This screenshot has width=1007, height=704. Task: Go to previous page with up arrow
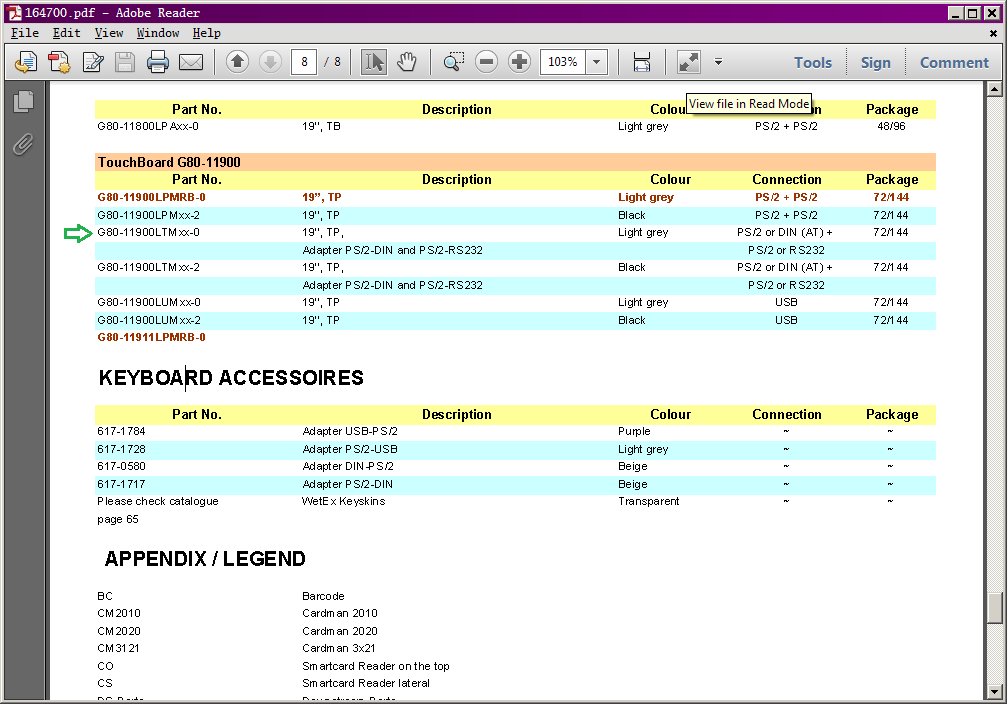coord(237,62)
